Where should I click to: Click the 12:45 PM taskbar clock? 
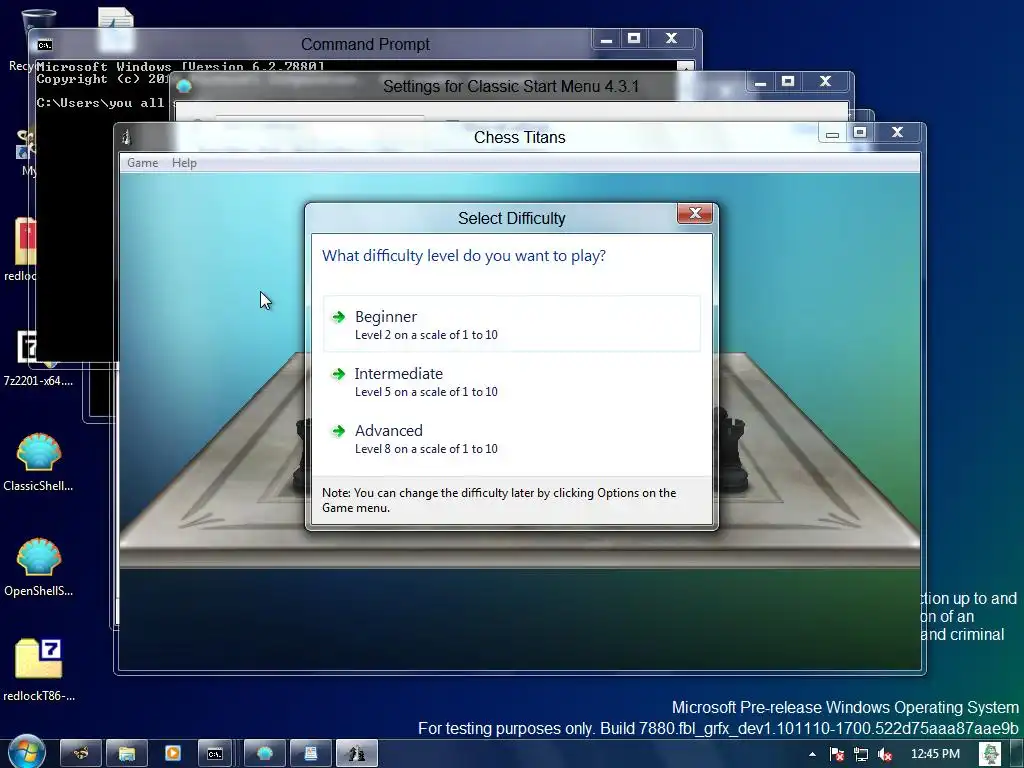tap(935, 754)
